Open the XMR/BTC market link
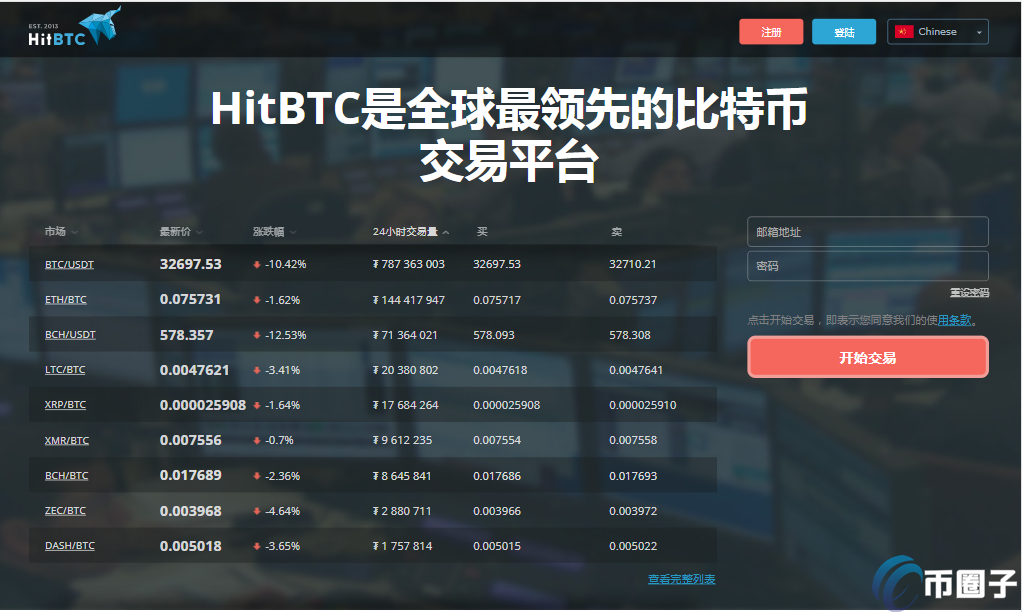The height and width of the screenshot is (612, 1022). (x=66, y=441)
